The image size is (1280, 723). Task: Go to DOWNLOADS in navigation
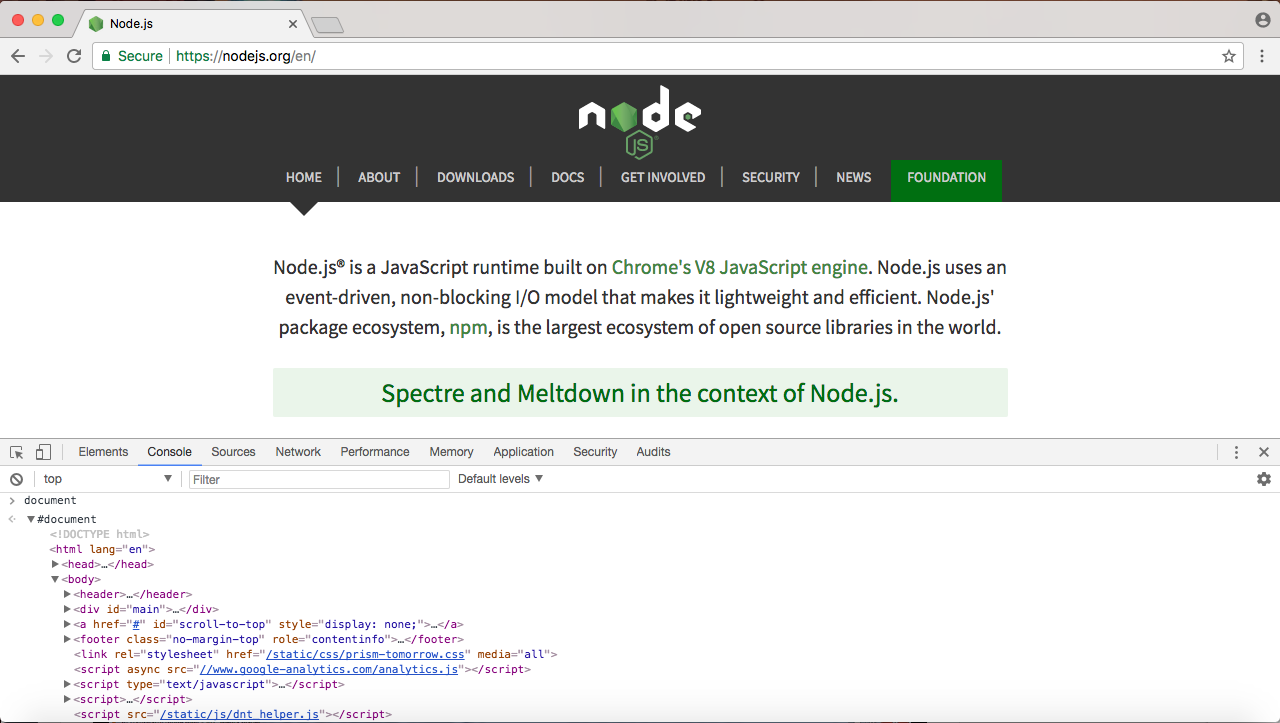(476, 177)
